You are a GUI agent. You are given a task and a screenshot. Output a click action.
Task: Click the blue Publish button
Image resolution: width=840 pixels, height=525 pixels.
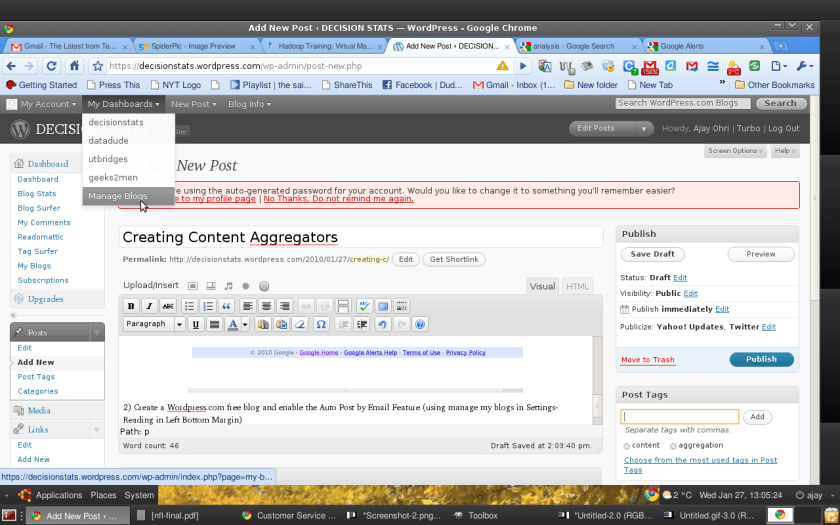click(761, 359)
